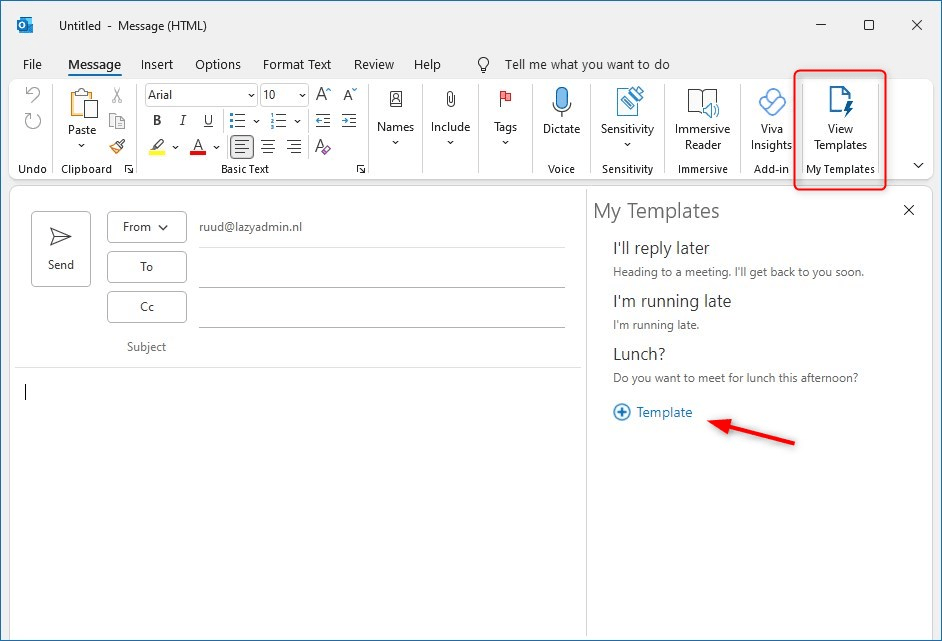
Task: Switch to the Format Text ribbon tab
Action: [296, 64]
